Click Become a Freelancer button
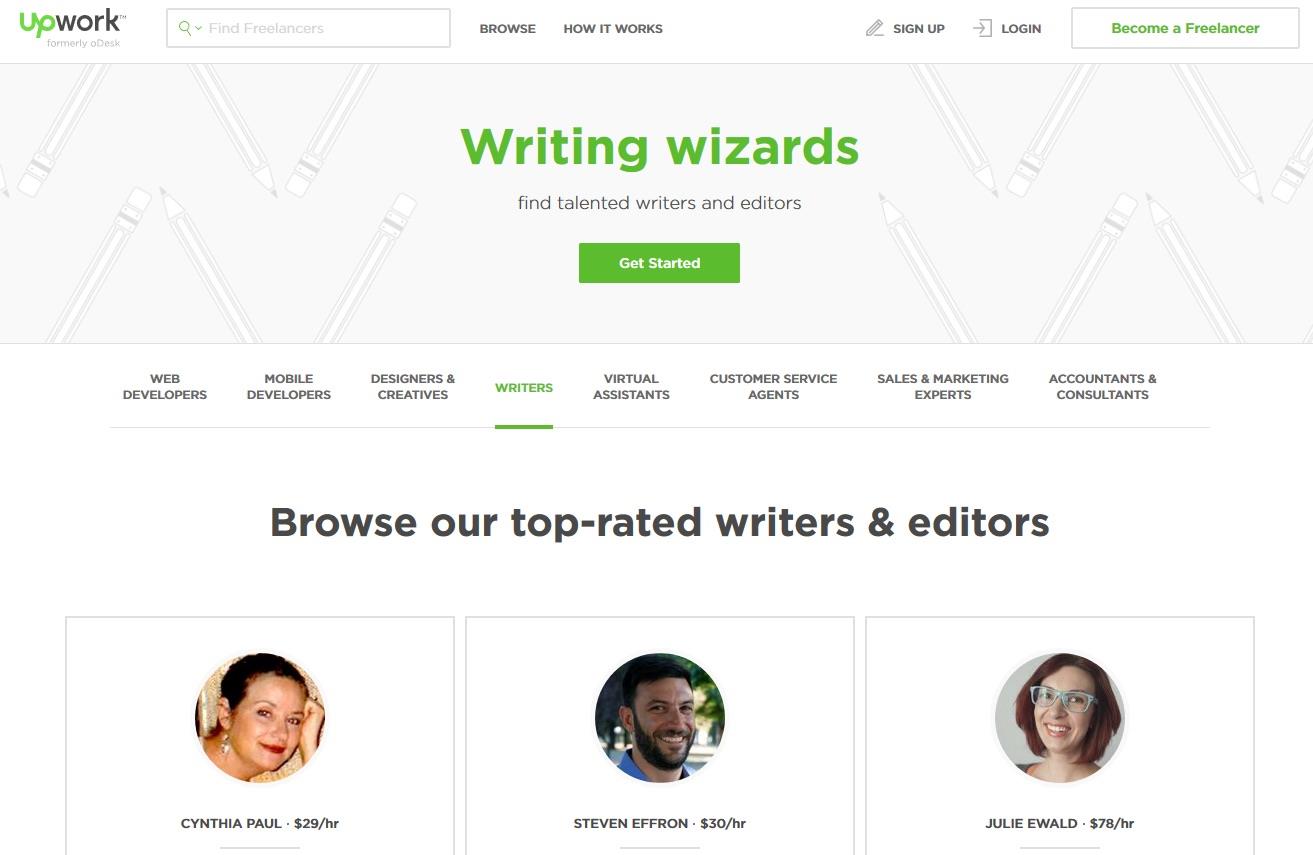 click(1185, 28)
